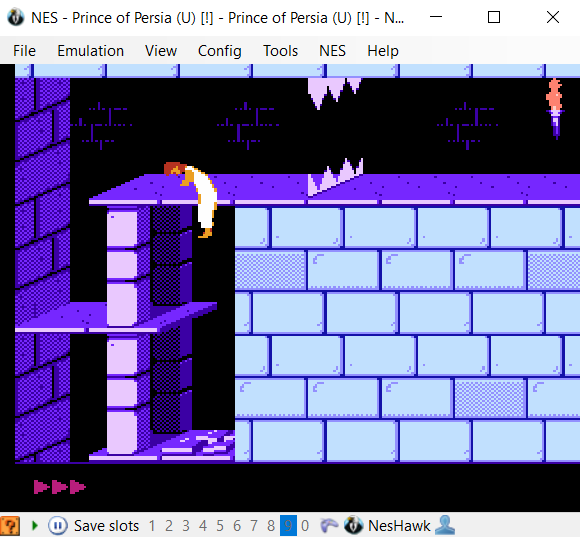Click the pink health triangles in game
This screenshot has width=580, height=537.
pos(60,487)
